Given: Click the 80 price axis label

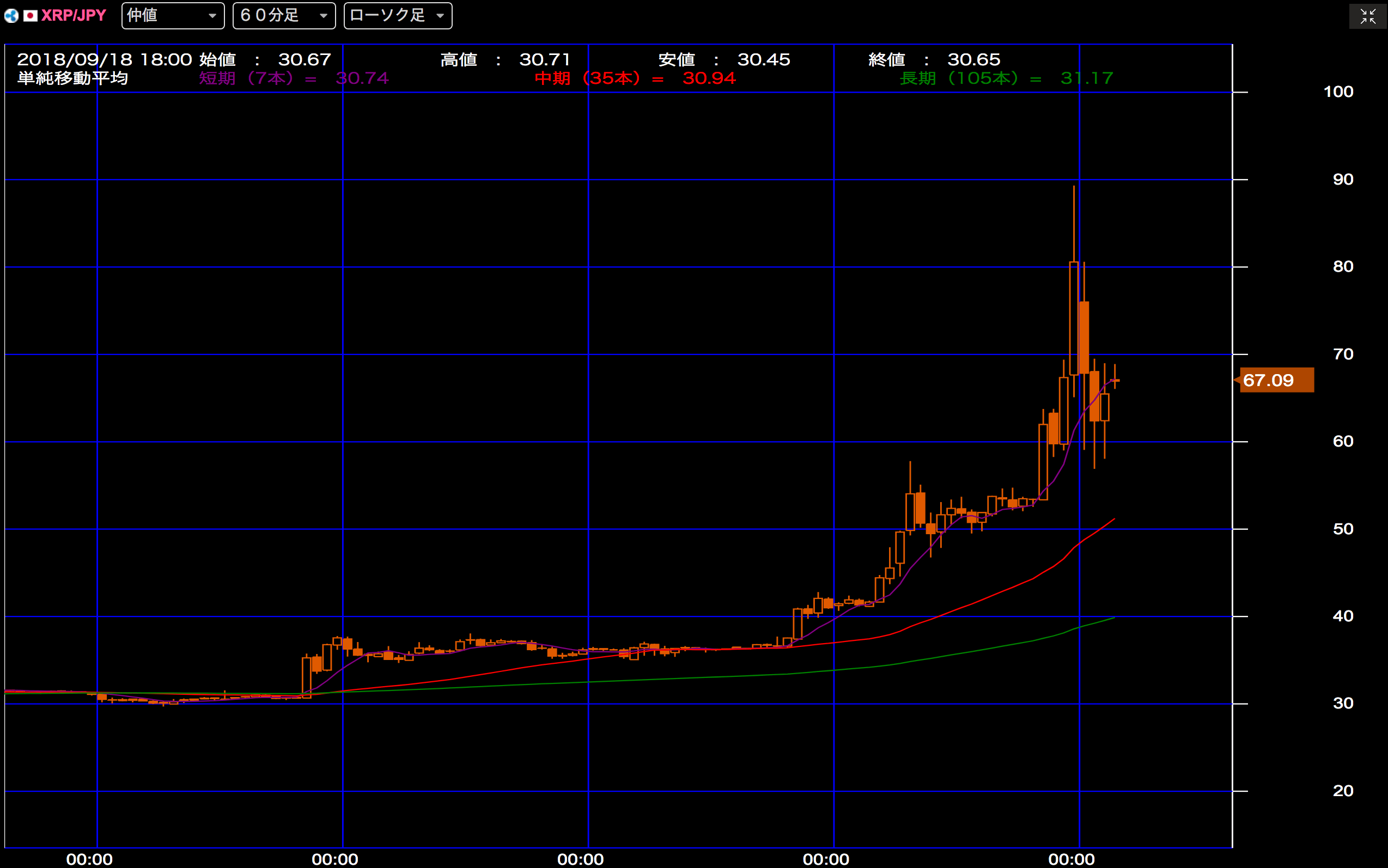Looking at the screenshot, I should click(x=1343, y=267).
